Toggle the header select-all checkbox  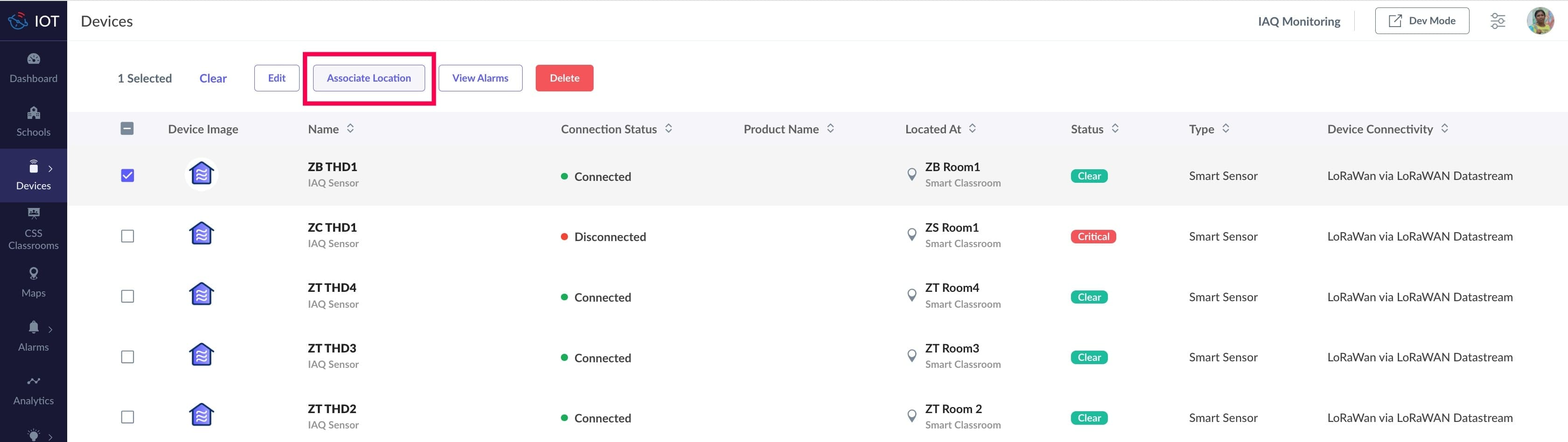[x=127, y=128]
